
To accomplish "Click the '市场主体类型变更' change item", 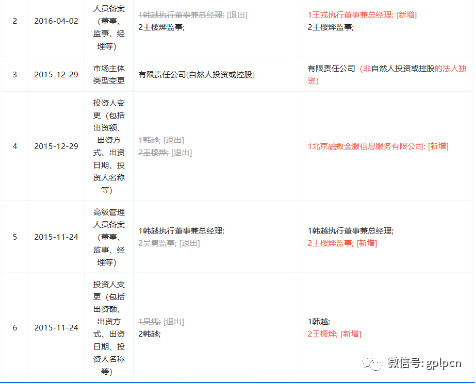I will pos(109,74).
